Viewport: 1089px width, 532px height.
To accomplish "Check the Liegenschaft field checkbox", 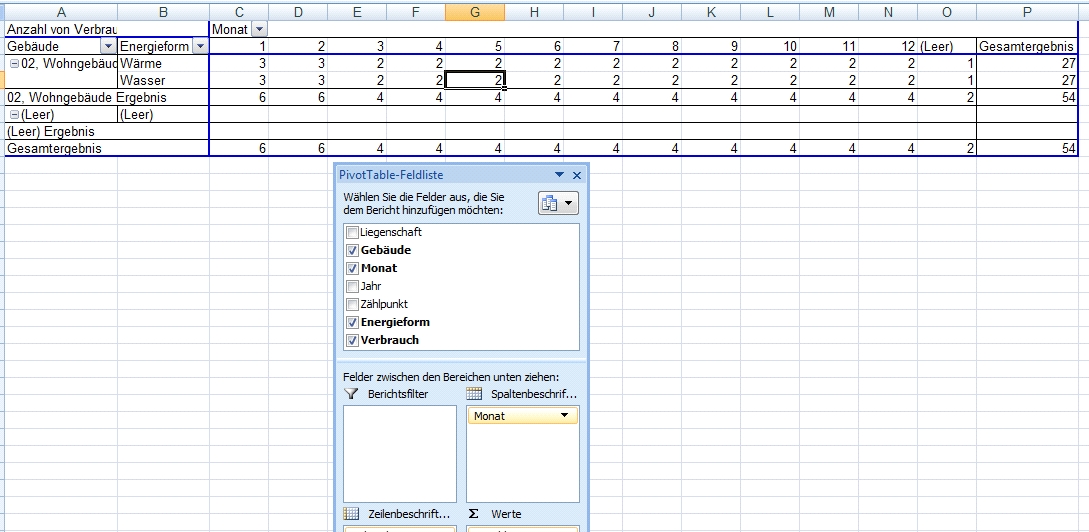I will [x=352, y=232].
